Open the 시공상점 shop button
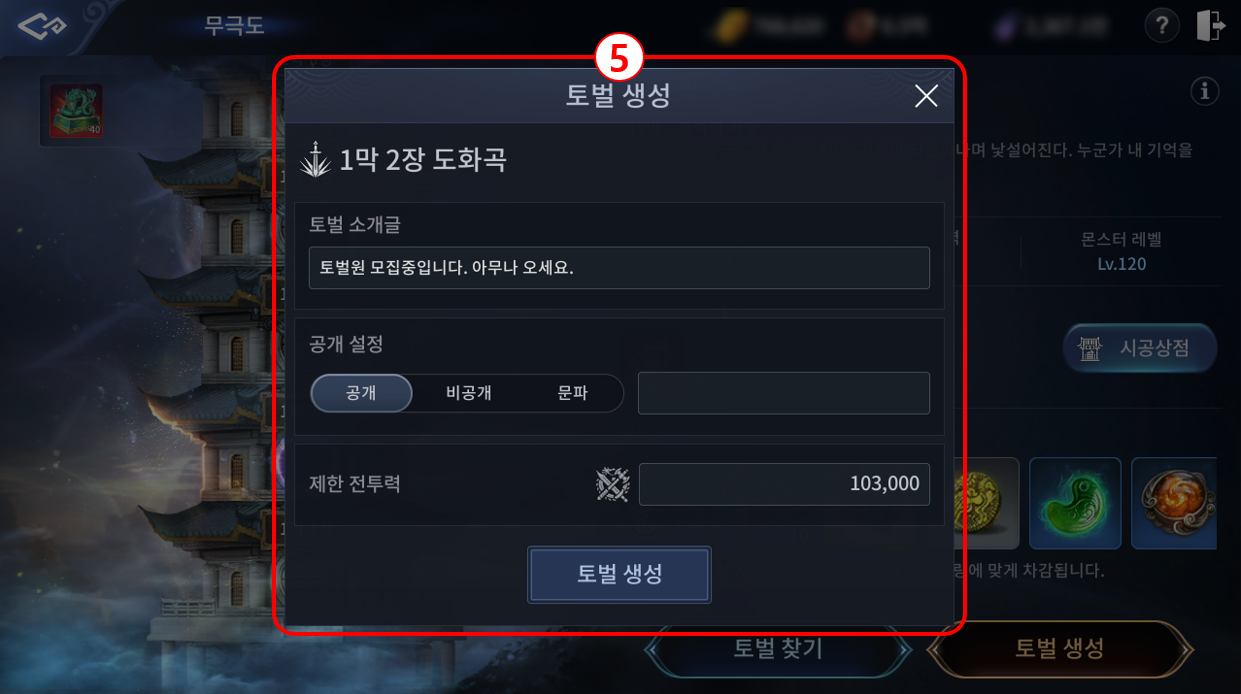Screen dimensions: 1241x694 (x=1140, y=348)
